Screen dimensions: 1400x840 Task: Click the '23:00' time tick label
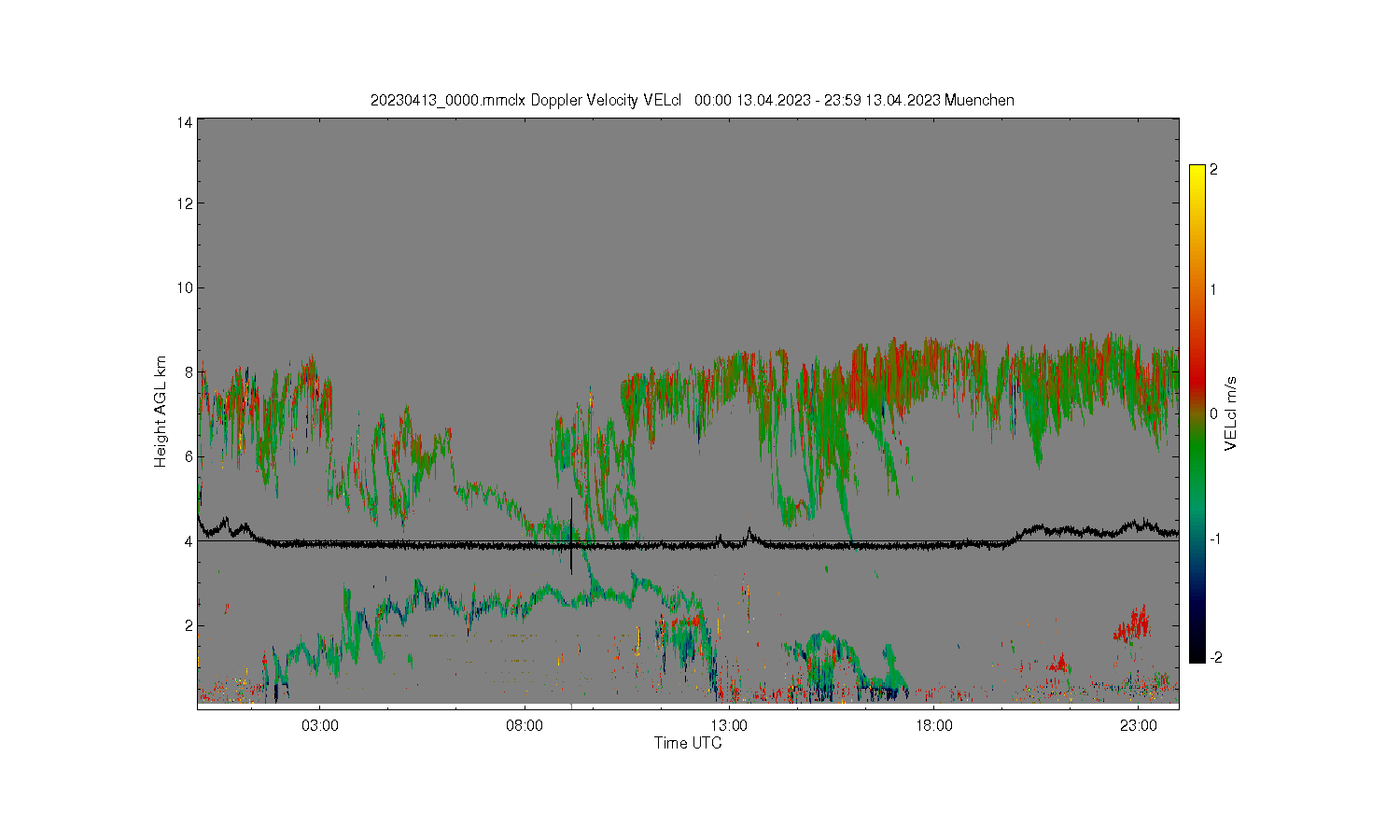coord(1138,726)
